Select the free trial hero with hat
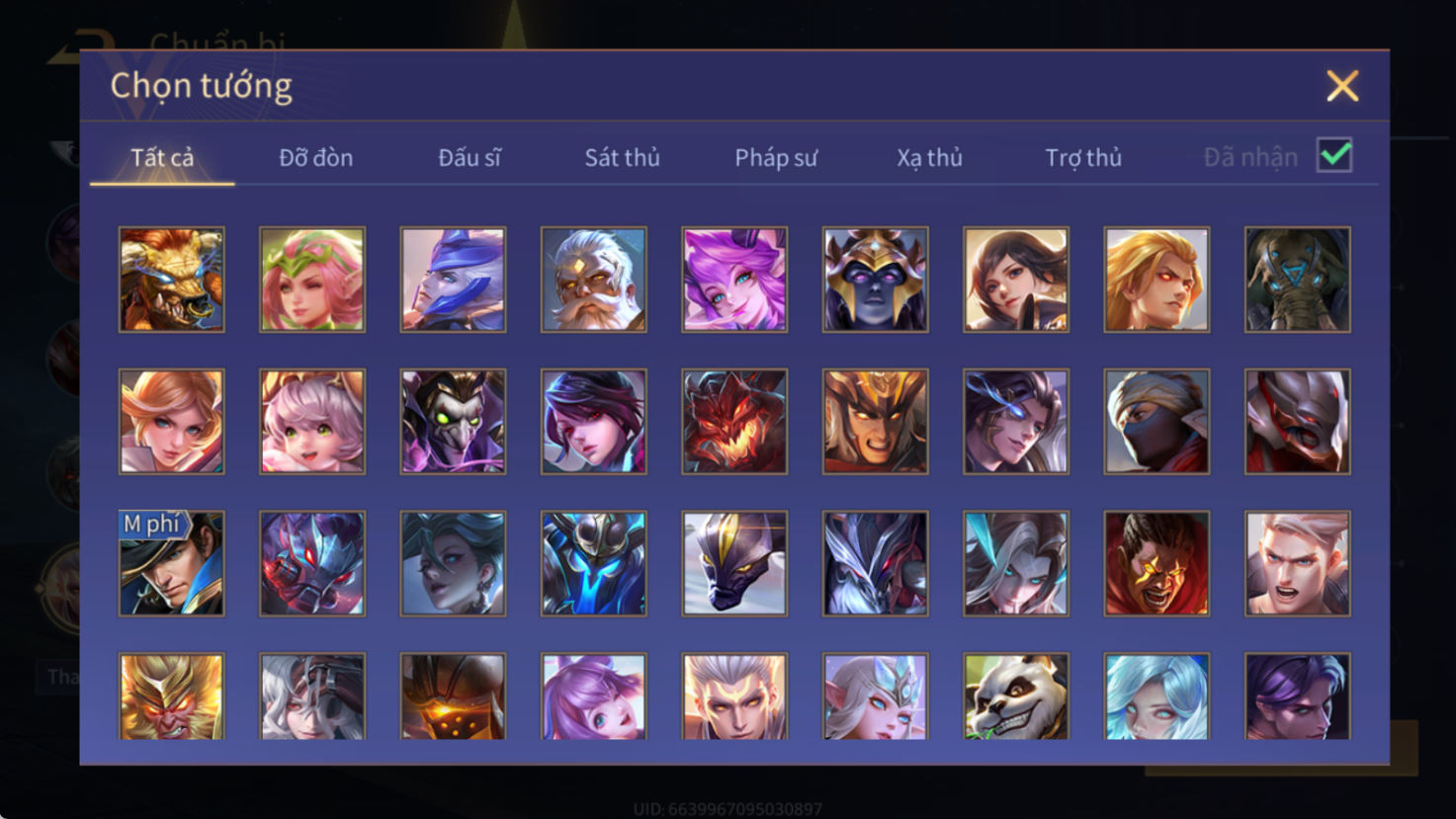This screenshot has height=819, width=1456. point(171,563)
